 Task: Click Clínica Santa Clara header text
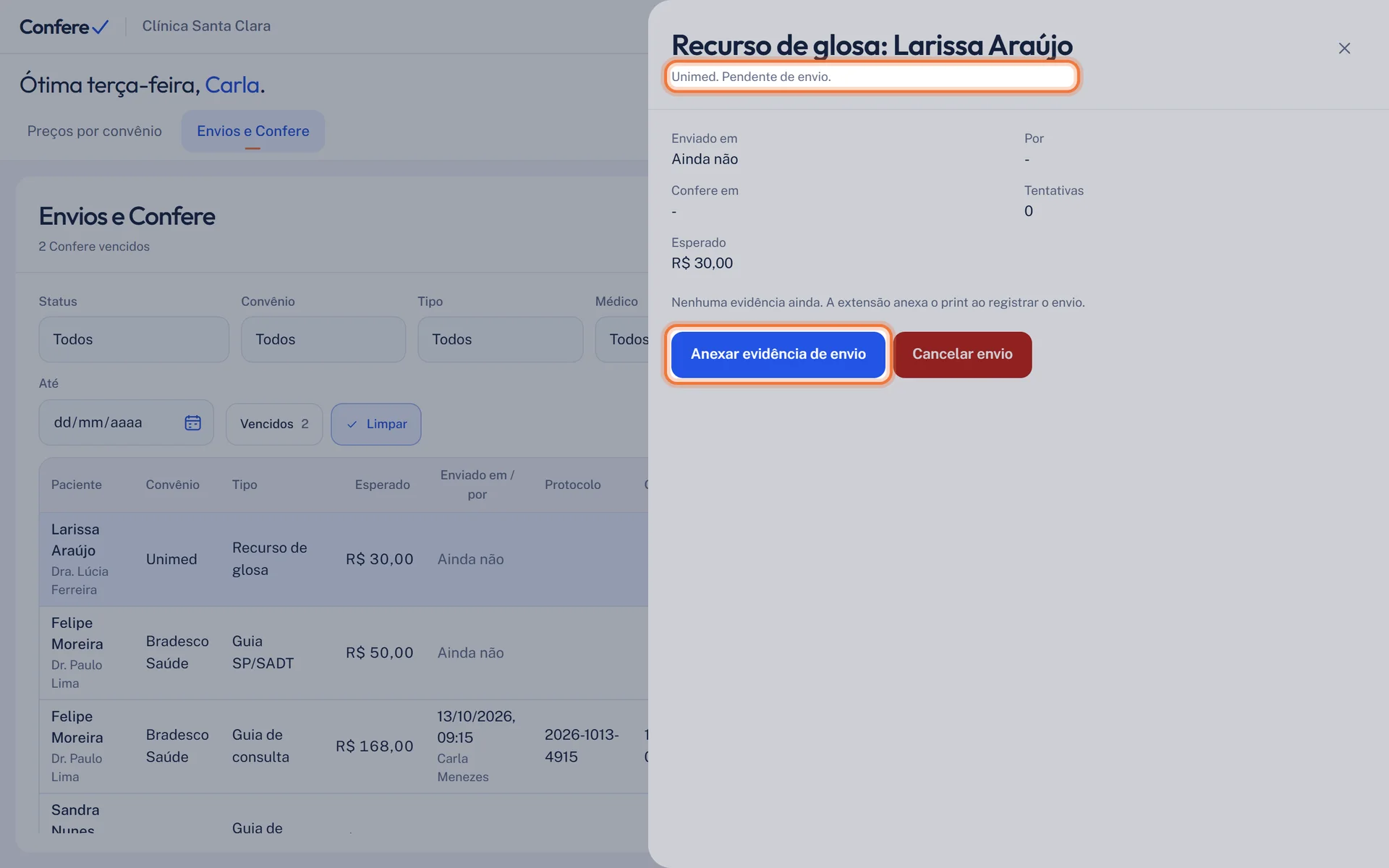tap(206, 26)
